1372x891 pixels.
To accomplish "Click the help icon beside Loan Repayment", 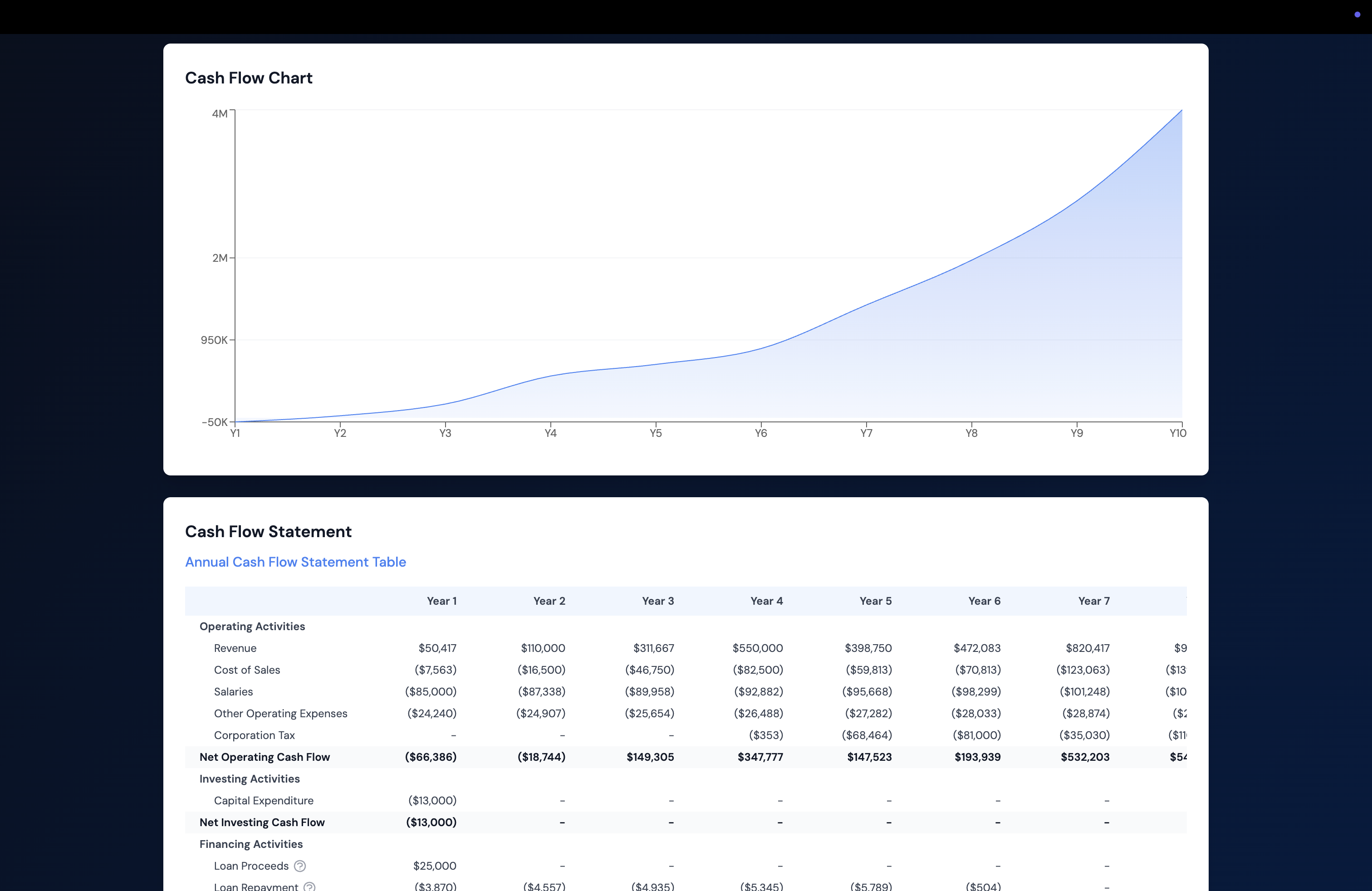I will pyautogui.click(x=309, y=887).
